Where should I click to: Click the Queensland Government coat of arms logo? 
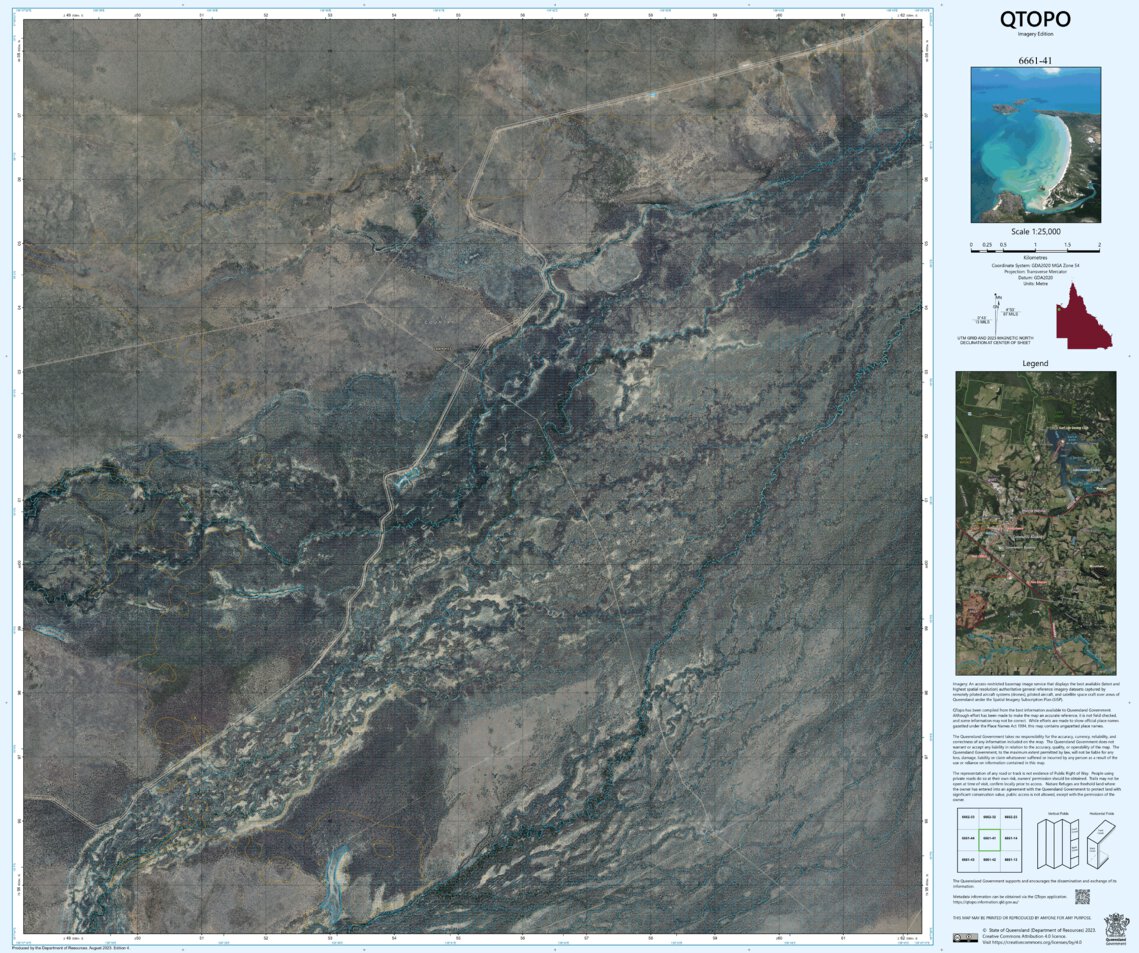1117,929
